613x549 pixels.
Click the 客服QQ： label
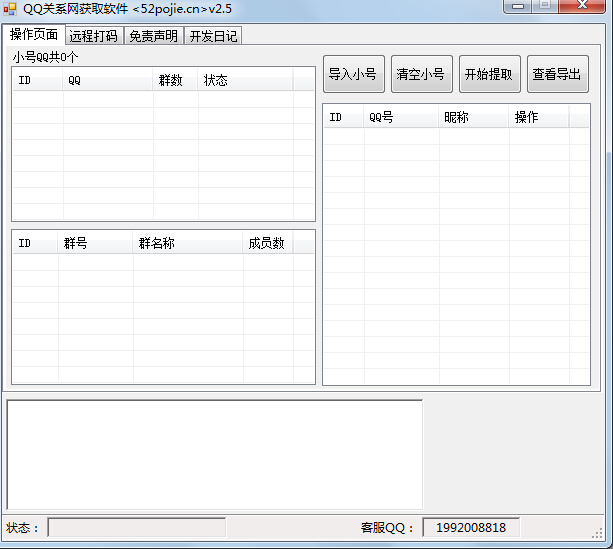[x=387, y=528]
